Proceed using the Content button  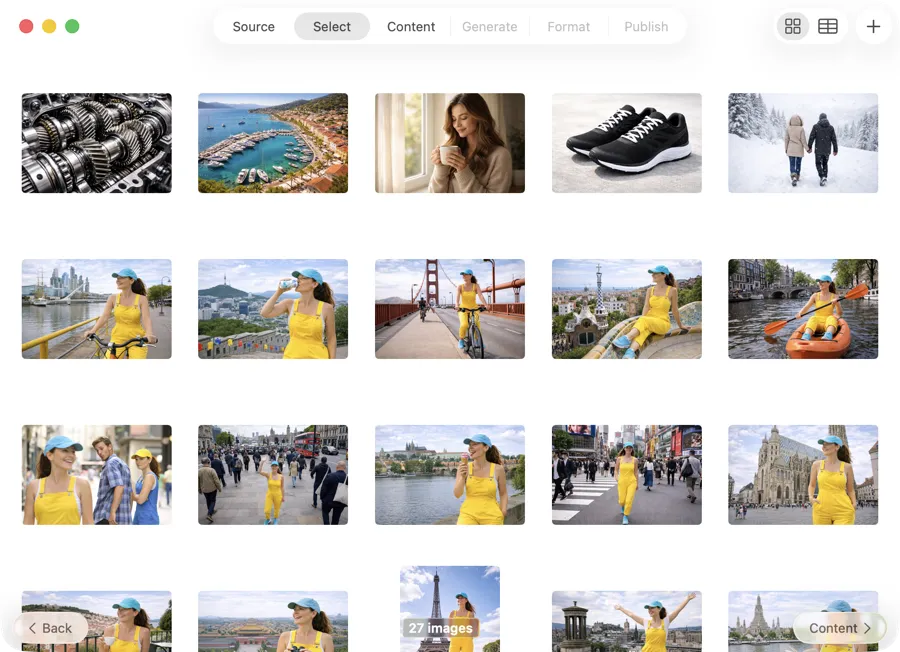click(x=836, y=628)
